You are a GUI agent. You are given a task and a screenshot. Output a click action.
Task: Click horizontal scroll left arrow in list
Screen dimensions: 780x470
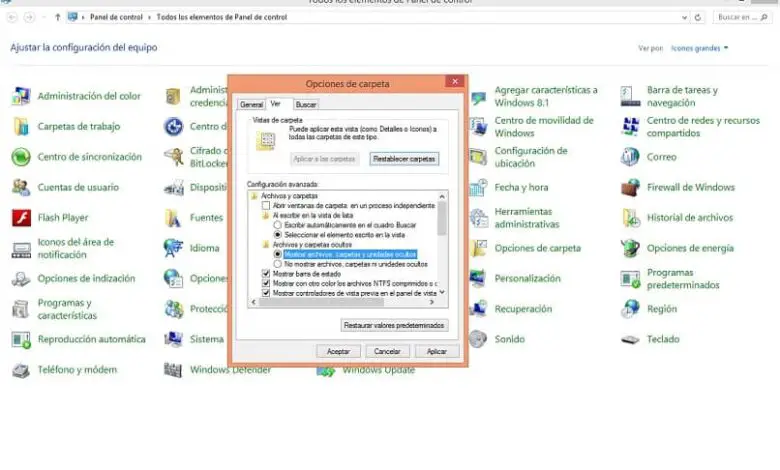pyautogui.click(x=254, y=302)
